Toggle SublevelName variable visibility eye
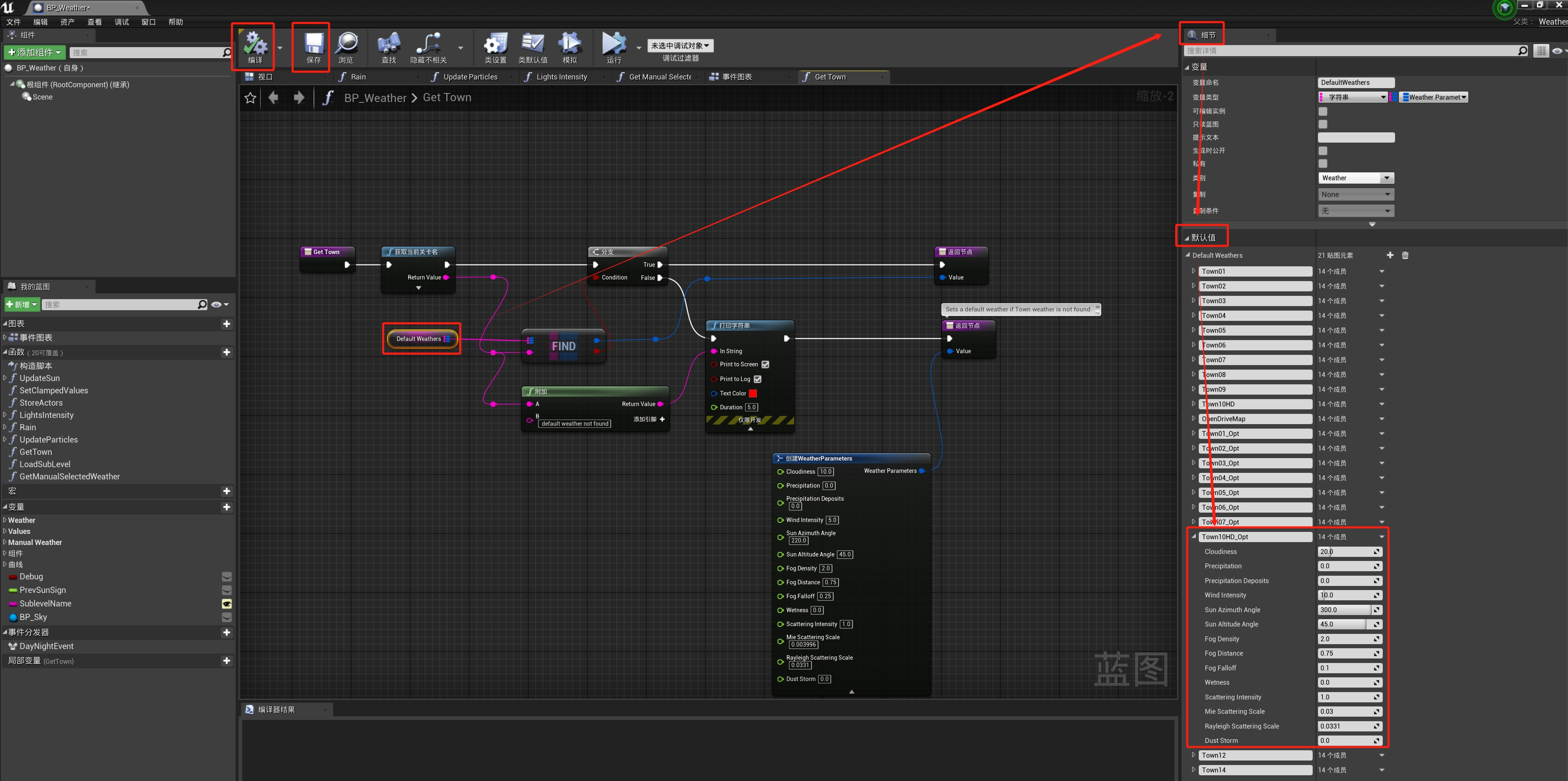The width and height of the screenshot is (1568, 781). point(227,604)
